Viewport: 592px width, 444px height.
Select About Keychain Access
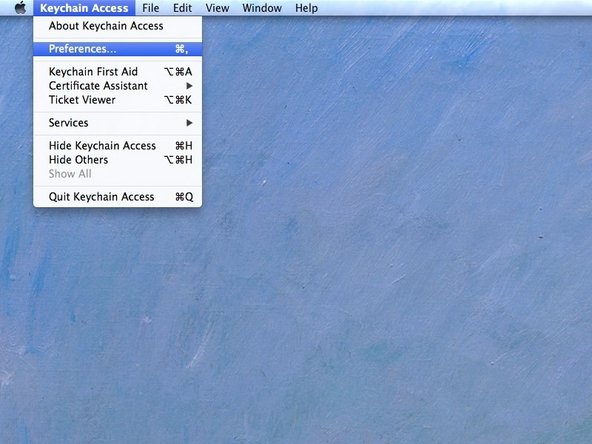(117, 26)
